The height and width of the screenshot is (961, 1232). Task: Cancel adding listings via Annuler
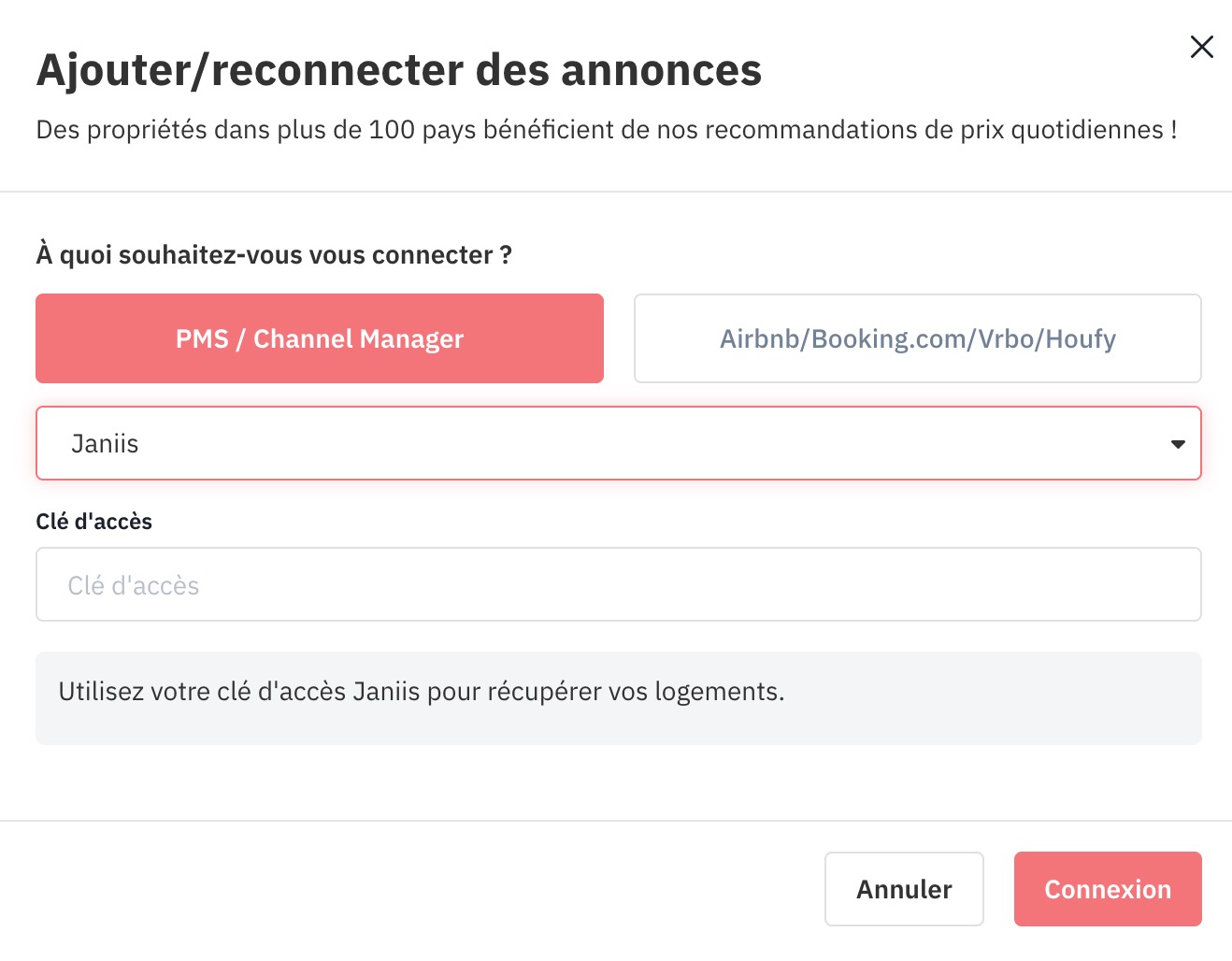click(904, 889)
